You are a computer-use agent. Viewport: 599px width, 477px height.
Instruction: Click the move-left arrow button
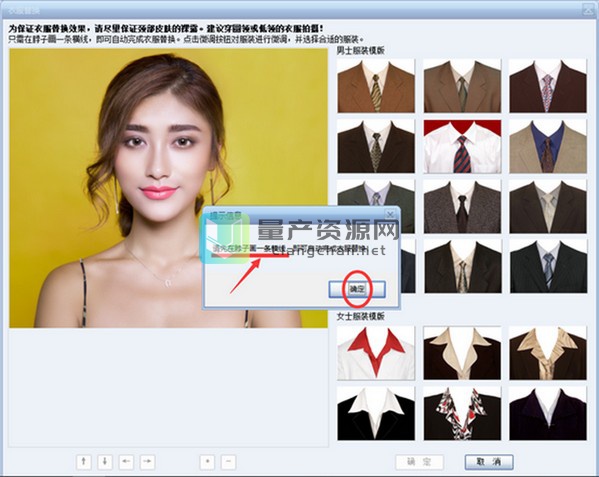coord(126,462)
